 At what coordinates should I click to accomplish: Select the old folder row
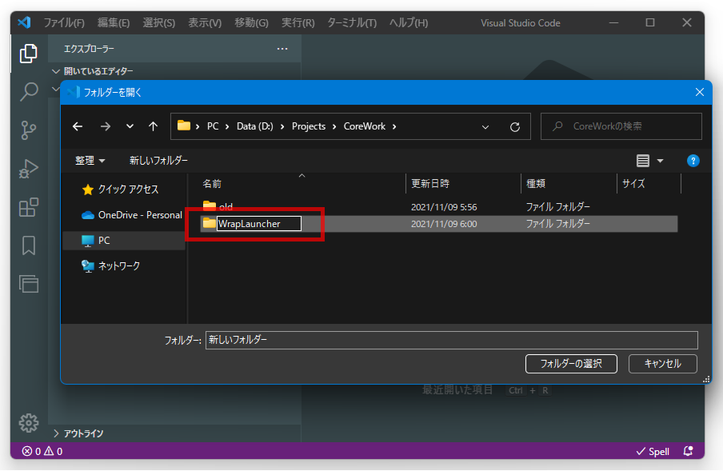click(x=439, y=207)
